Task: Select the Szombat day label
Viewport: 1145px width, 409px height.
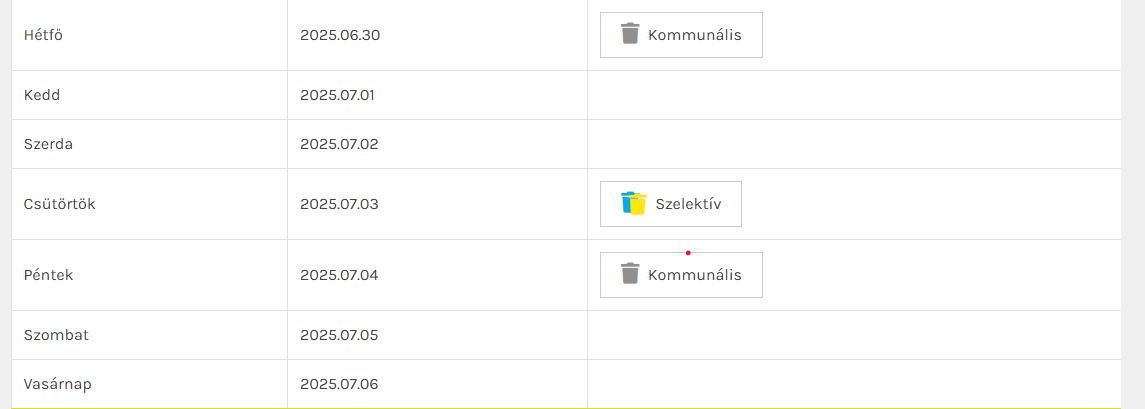Action: click(x=56, y=335)
